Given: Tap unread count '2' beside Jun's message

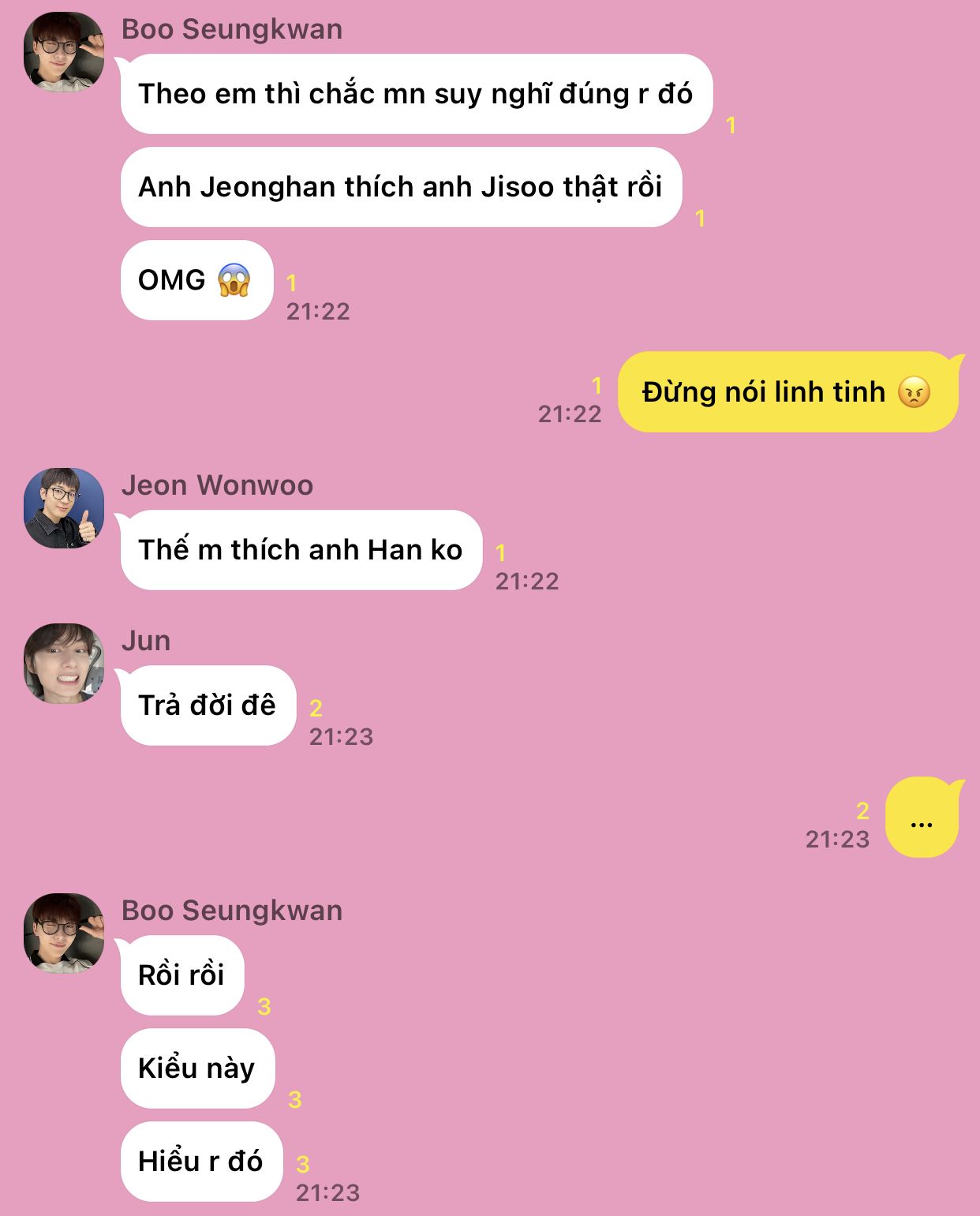Looking at the screenshot, I should coord(316,708).
